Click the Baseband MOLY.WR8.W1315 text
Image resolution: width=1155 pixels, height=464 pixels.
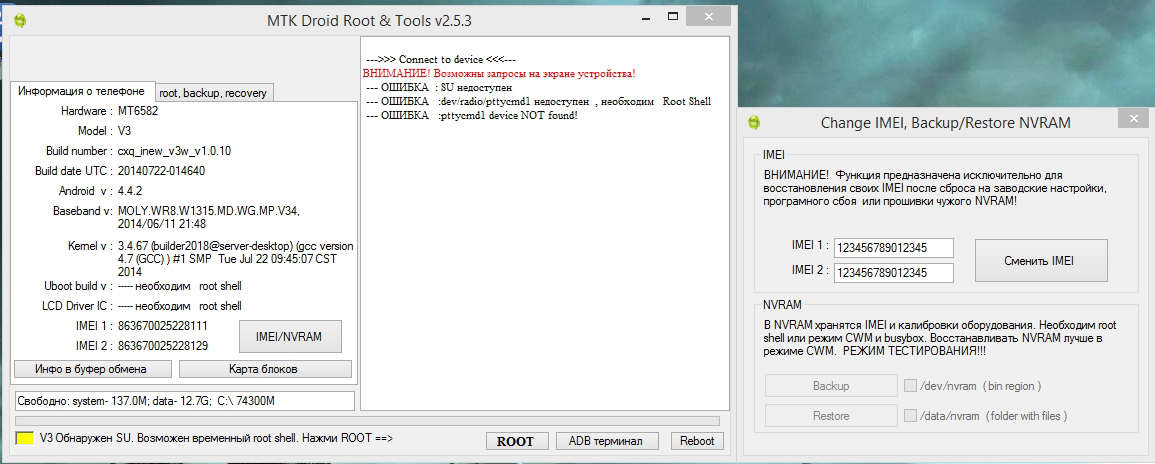pyautogui.click(x=208, y=217)
